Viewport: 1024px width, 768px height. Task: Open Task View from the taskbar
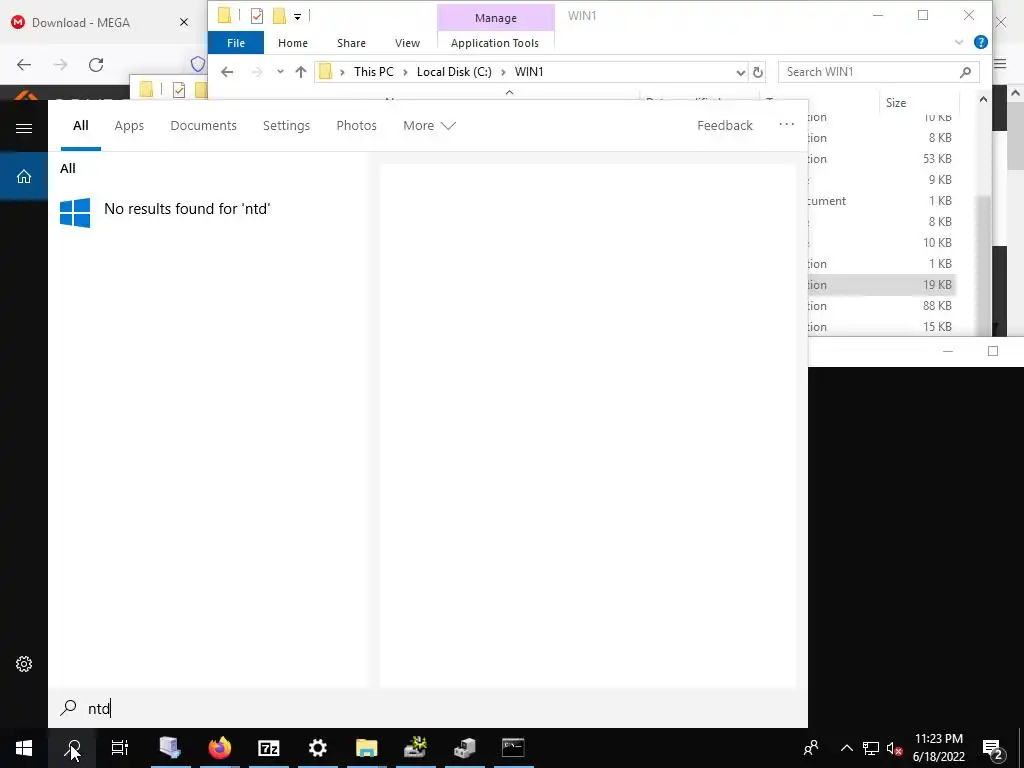click(120, 748)
